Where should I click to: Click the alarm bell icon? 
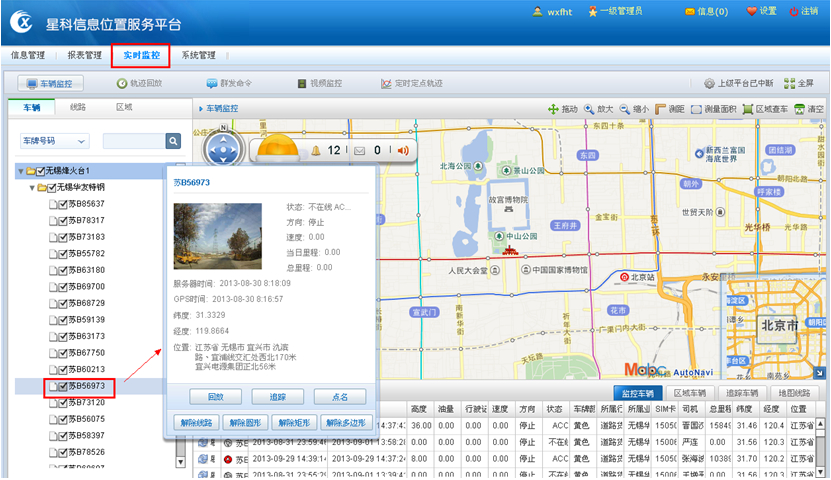pyautogui.click(x=318, y=151)
